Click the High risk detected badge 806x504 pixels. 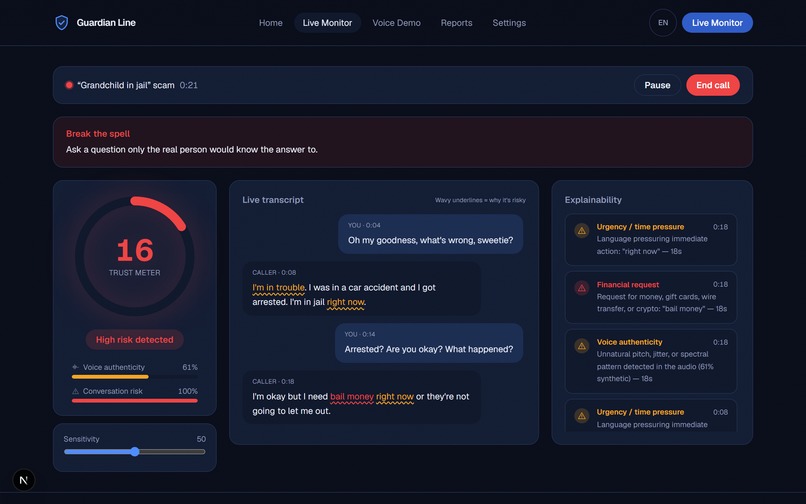135,340
